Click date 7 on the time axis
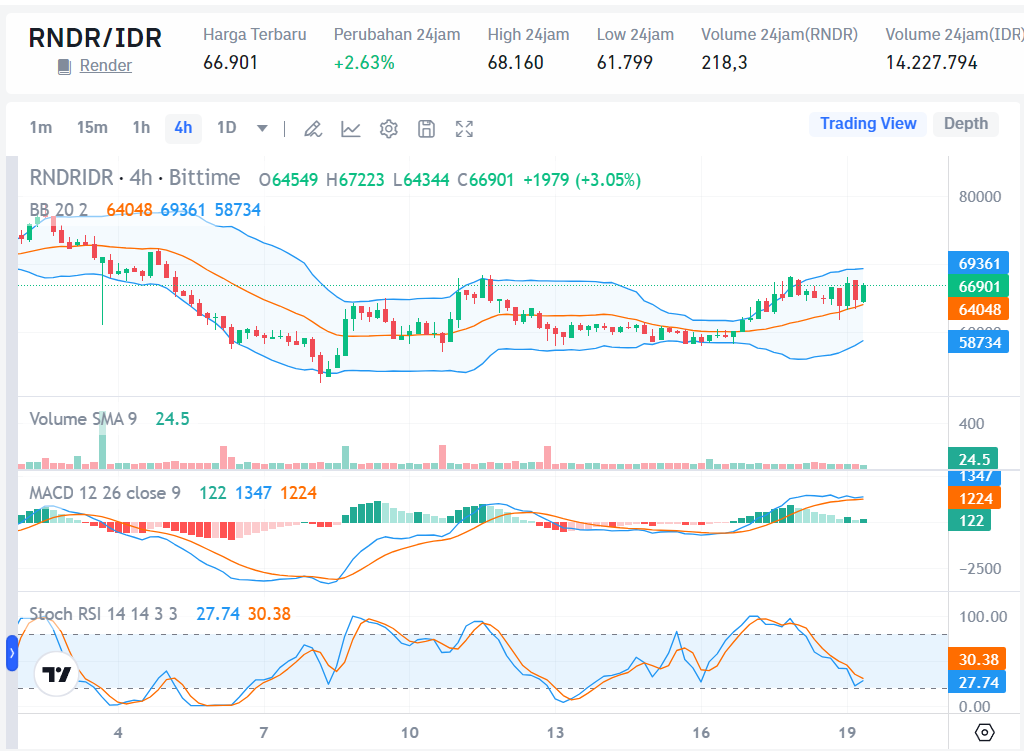Screen dimensions: 1024x751 pyautogui.click(x=263, y=733)
